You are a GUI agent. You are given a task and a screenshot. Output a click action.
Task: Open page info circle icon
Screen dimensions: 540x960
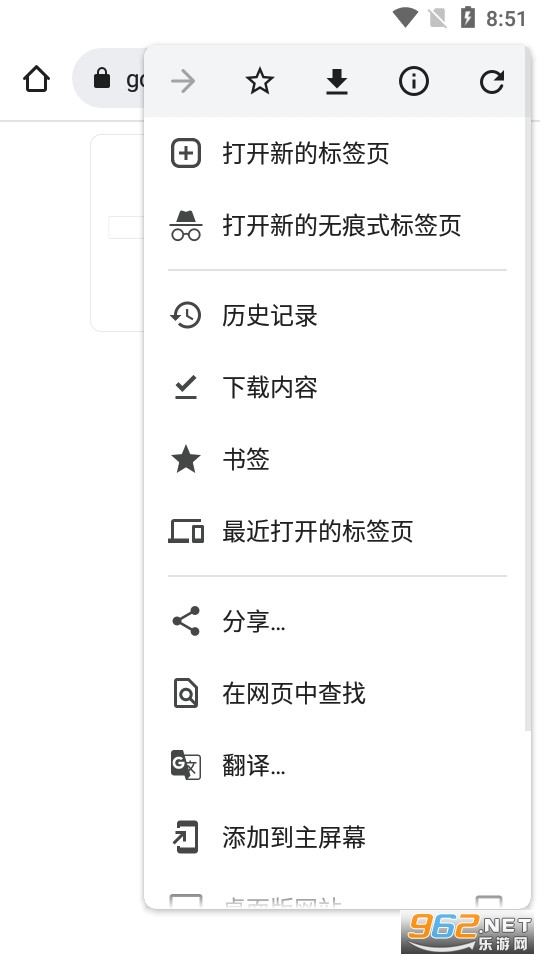[414, 81]
